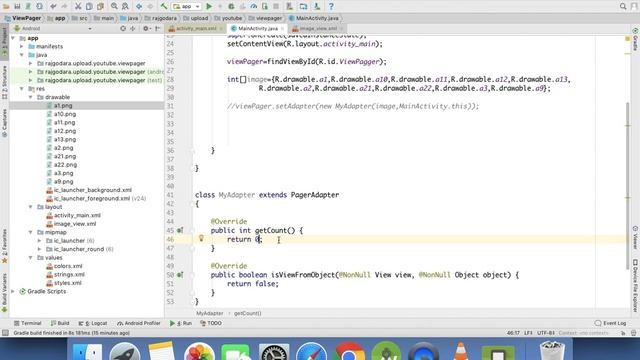Select the MainActivity.java editor tab
Screen dimensions: 640x360
click(x=257, y=29)
